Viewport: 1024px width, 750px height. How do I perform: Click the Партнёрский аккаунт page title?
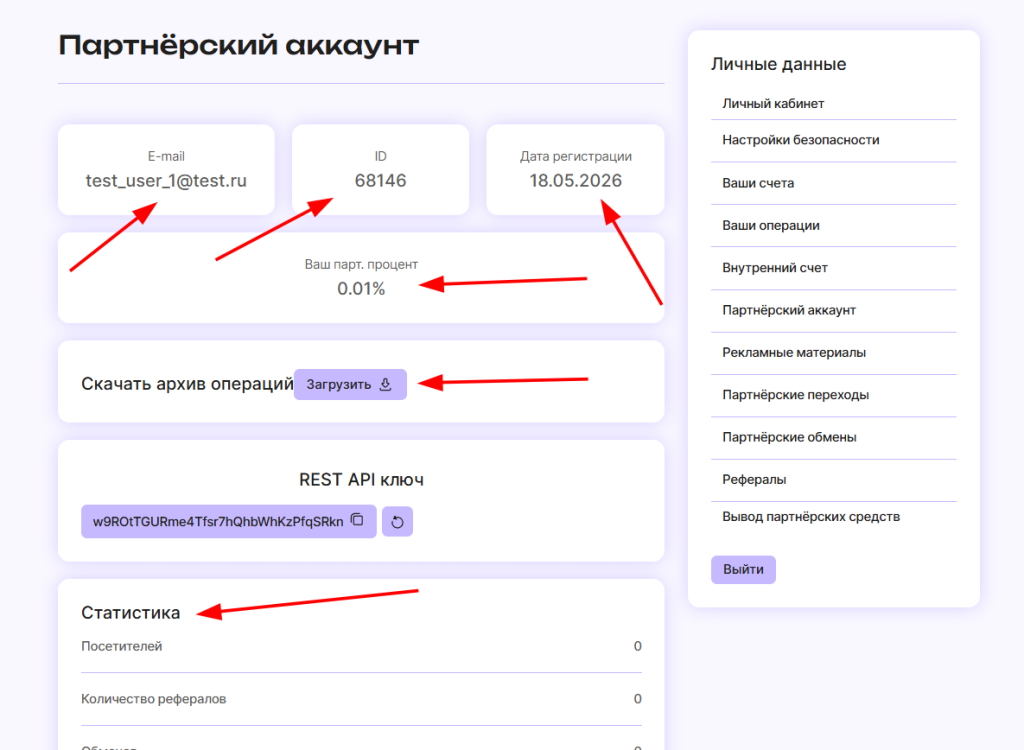[238, 46]
